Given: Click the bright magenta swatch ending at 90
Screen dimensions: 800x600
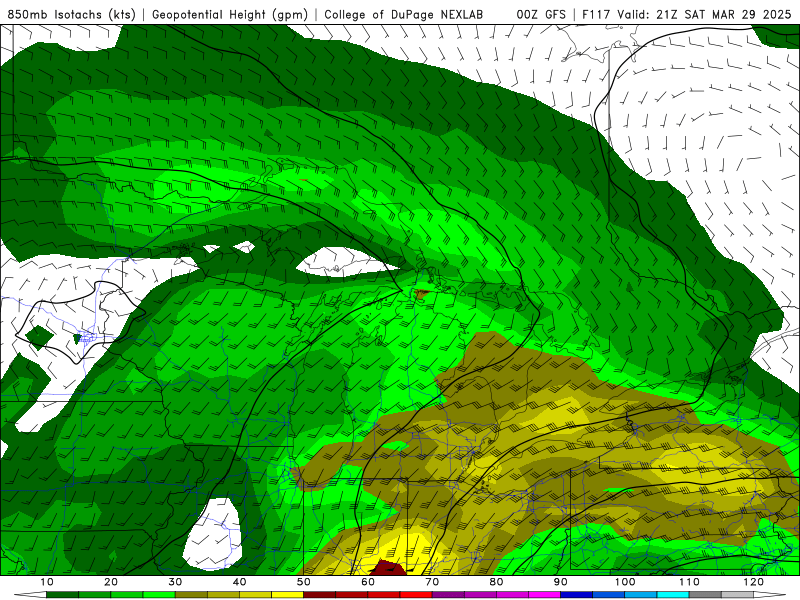Looking at the screenshot, I should (544, 595).
